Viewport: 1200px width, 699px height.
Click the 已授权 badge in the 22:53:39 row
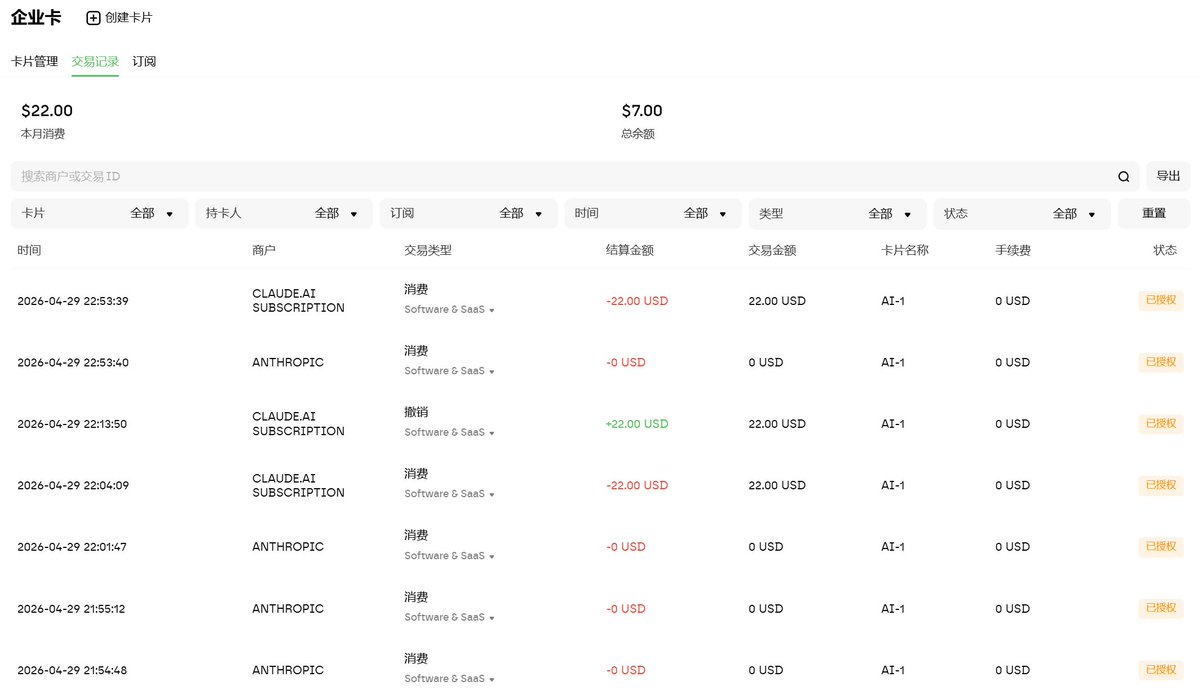1161,301
